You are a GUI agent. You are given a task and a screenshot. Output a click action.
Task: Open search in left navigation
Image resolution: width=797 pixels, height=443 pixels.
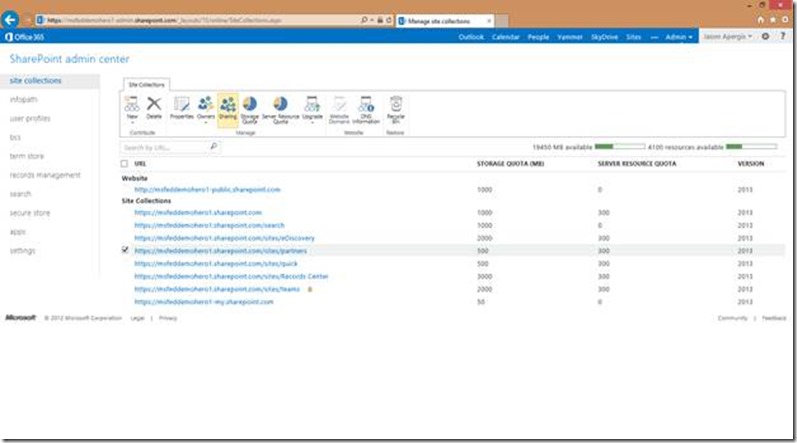20,194
